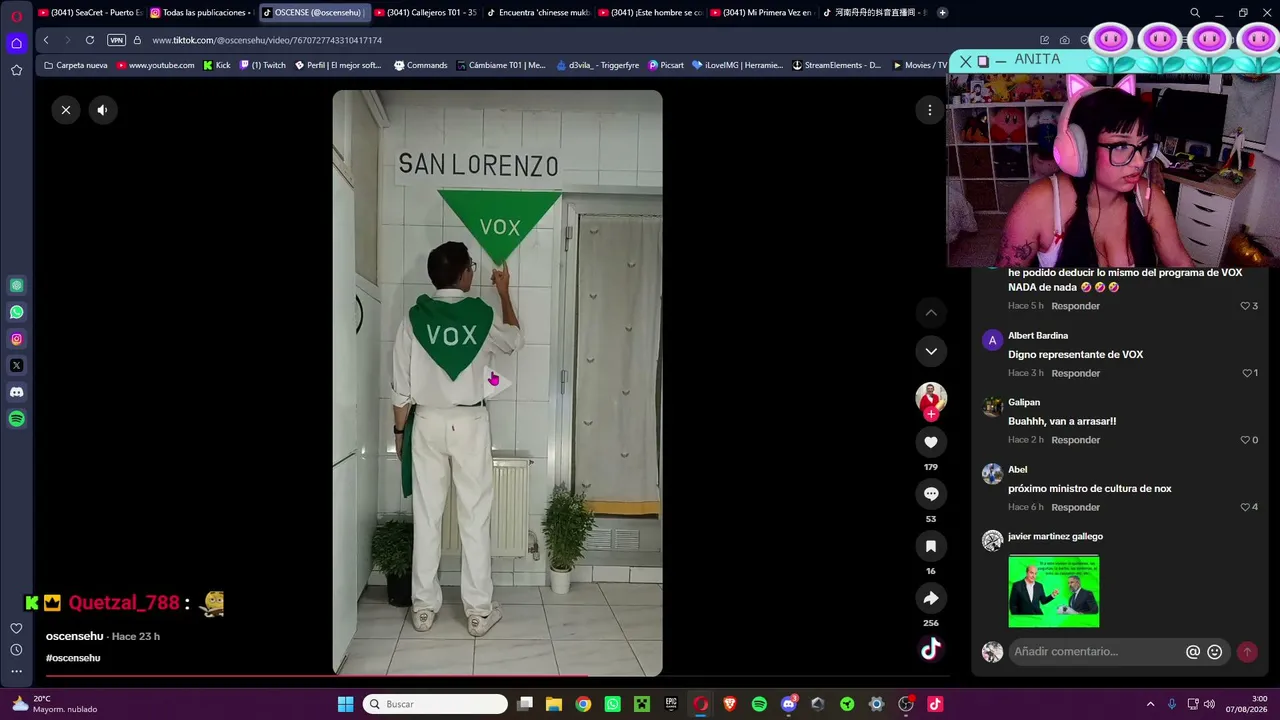Open the StreamElements bookmark
The height and width of the screenshot is (720, 1280).
tap(837, 65)
